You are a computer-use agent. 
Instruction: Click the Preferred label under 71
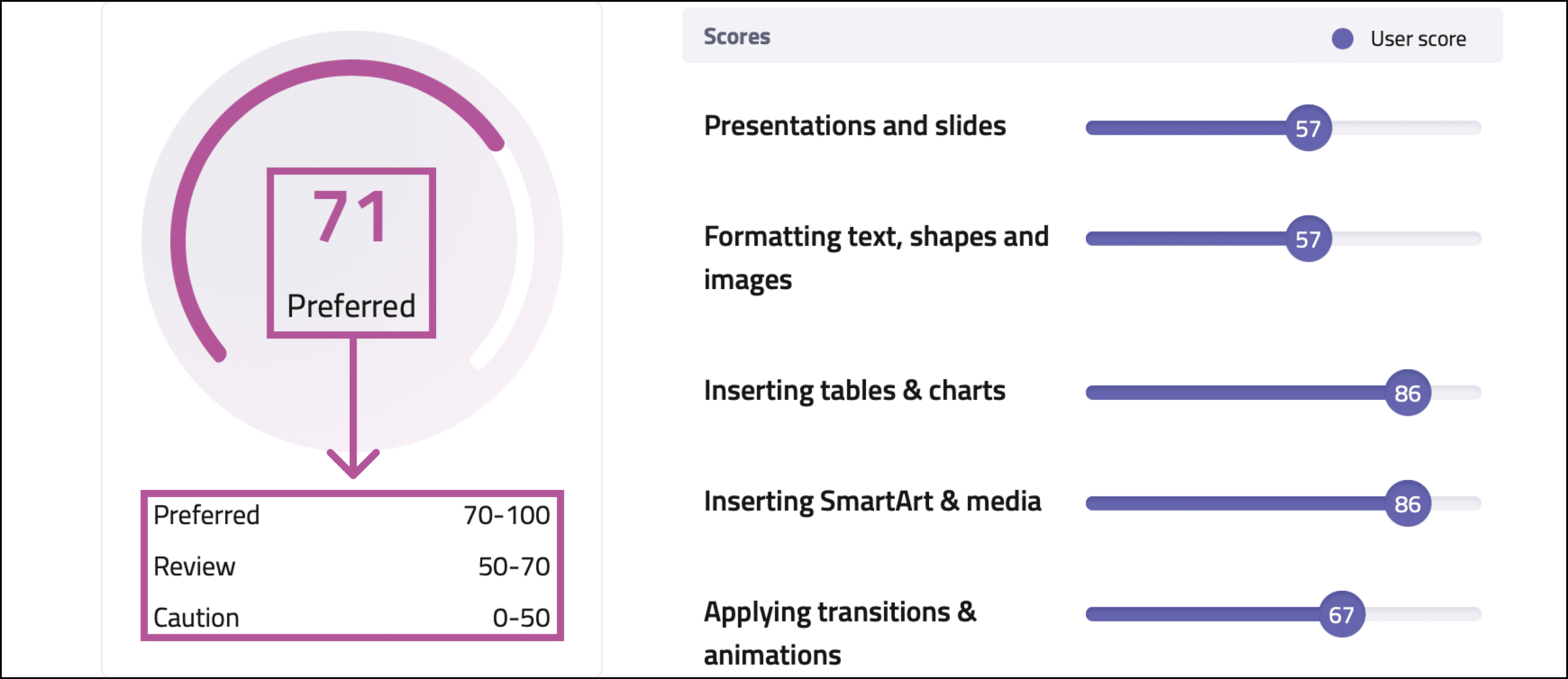351,306
